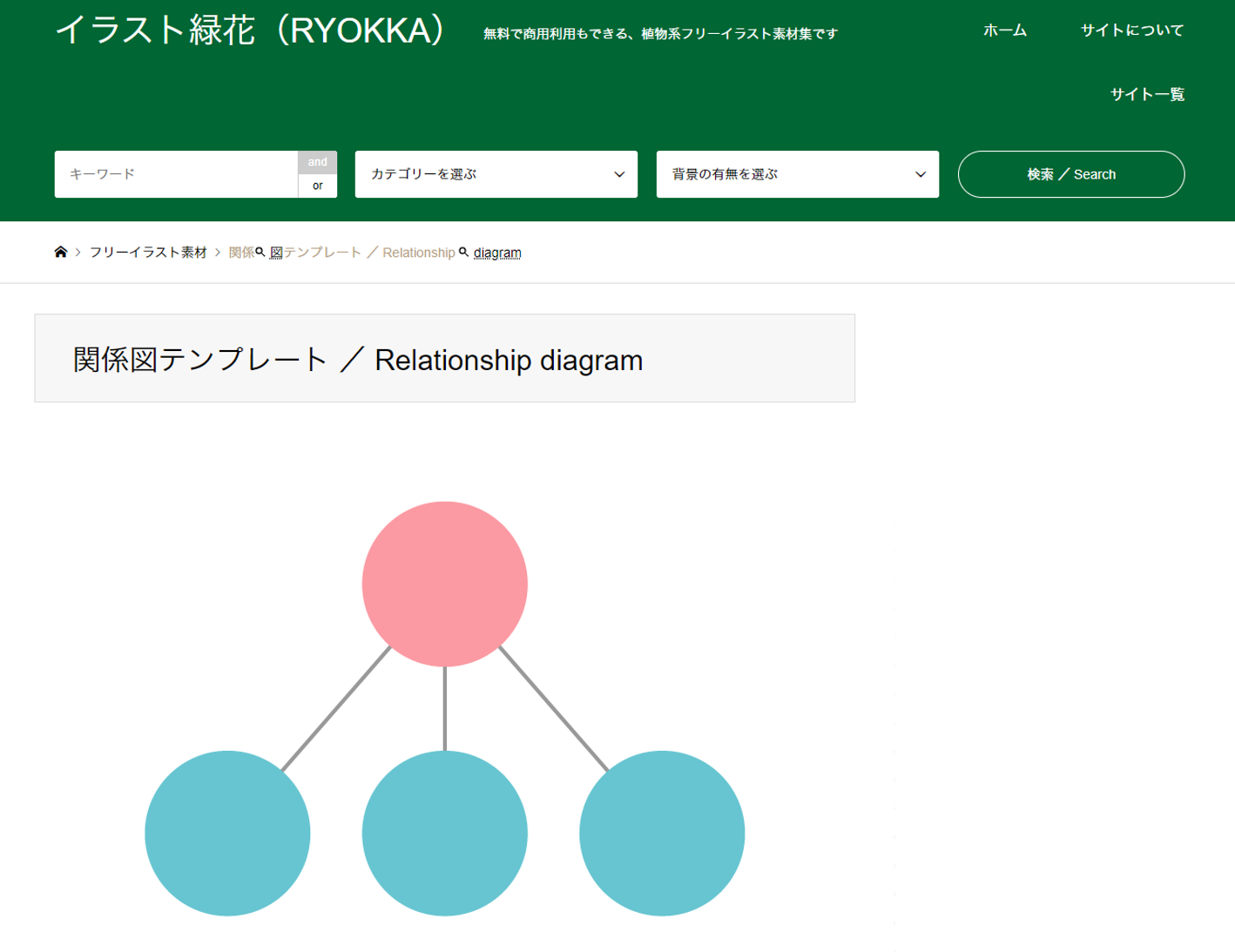Image resolution: width=1235 pixels, height=952 pixels.
Task: Expand the 背景の有無を選ぶ dropdown
Action: [x=798, y=174]
